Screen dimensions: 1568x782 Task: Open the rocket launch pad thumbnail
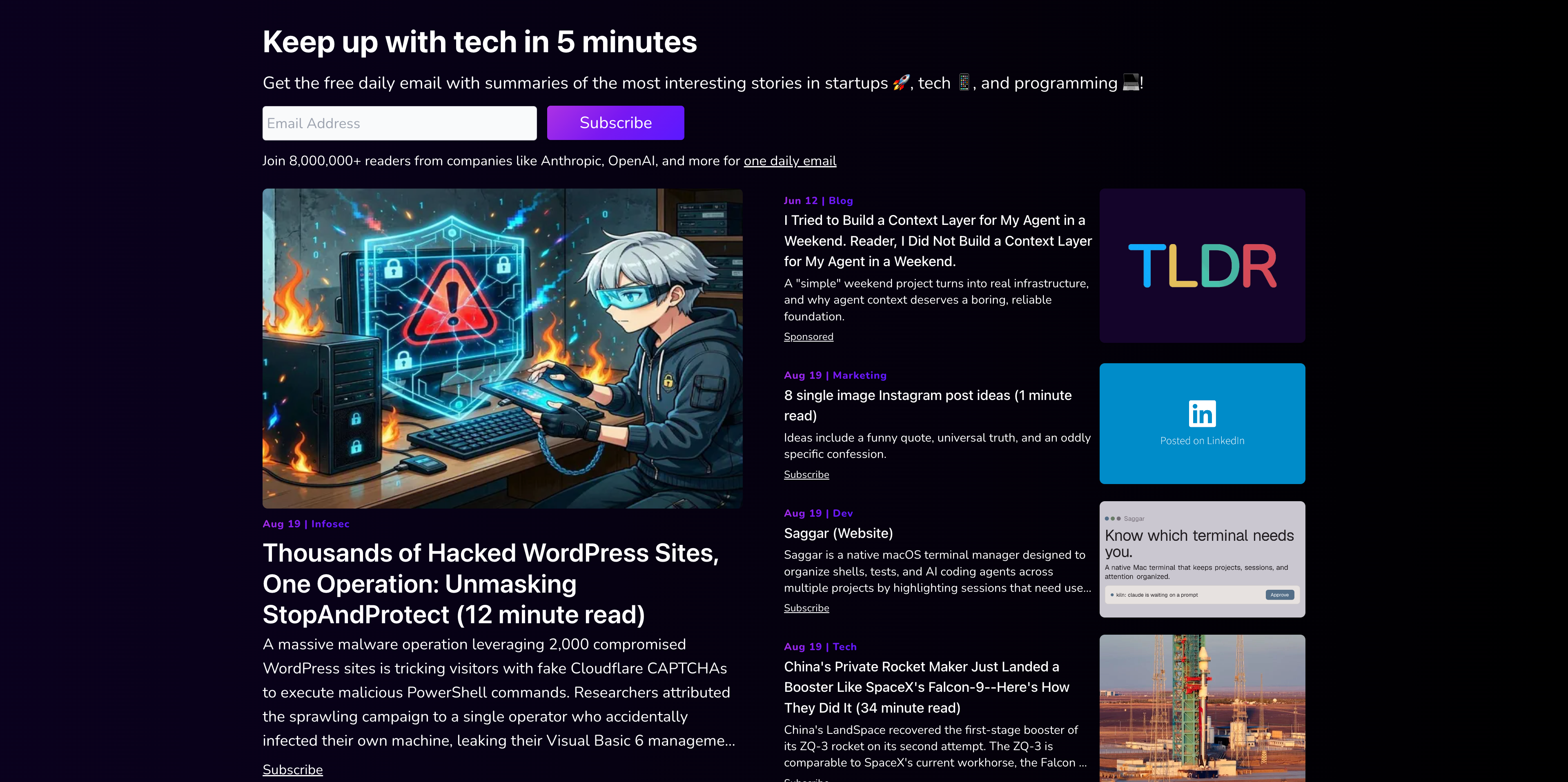[x=1202, y=709]
